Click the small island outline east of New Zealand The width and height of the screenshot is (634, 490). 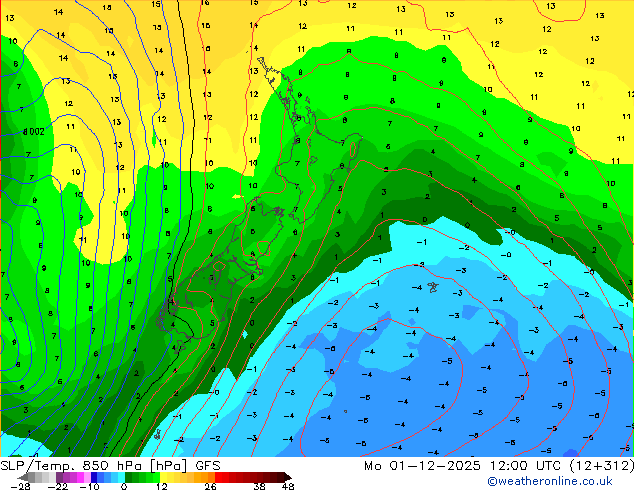tap(433, 287)
